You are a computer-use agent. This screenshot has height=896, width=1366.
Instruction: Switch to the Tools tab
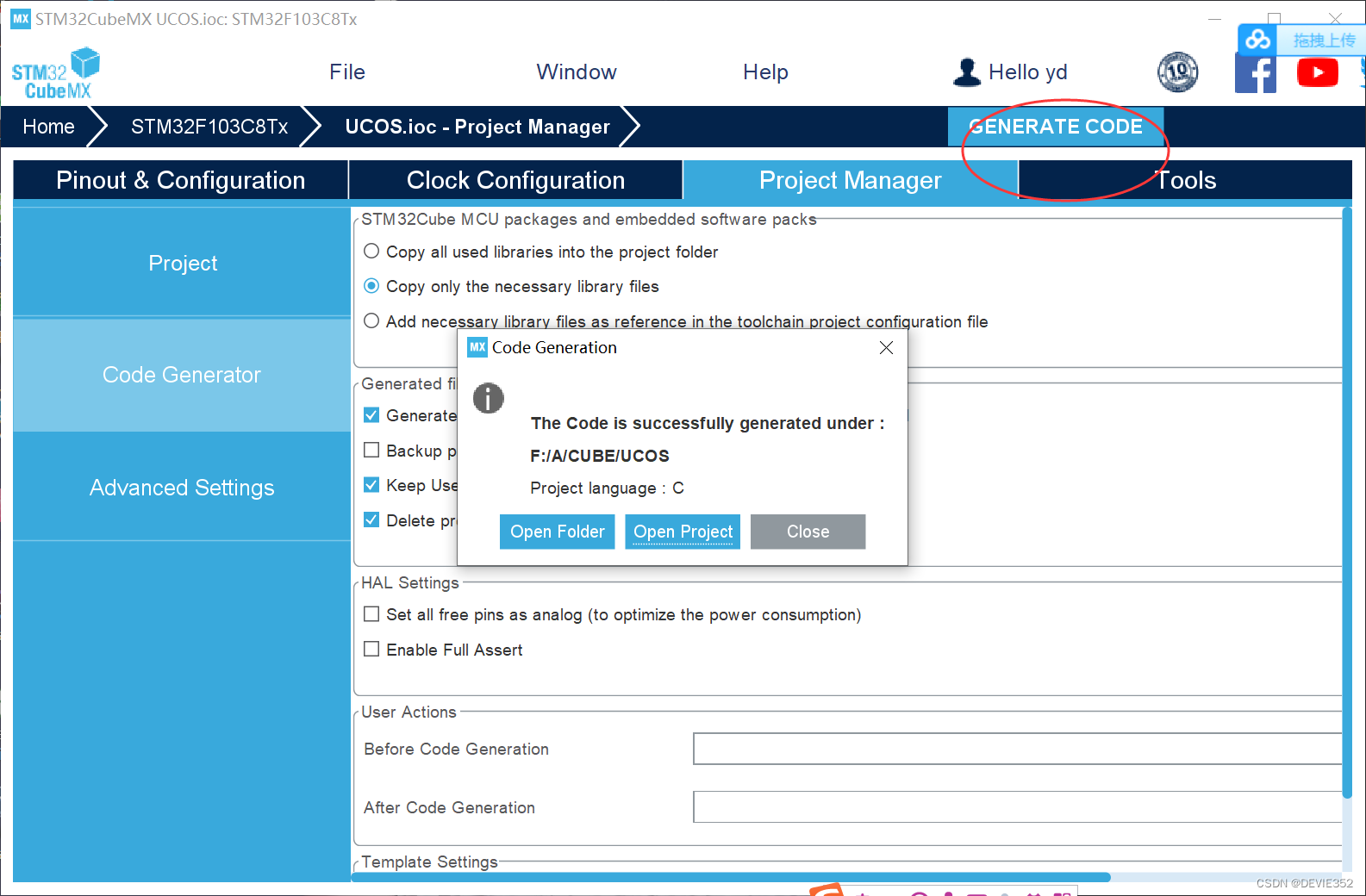(x=1186, y=180)
